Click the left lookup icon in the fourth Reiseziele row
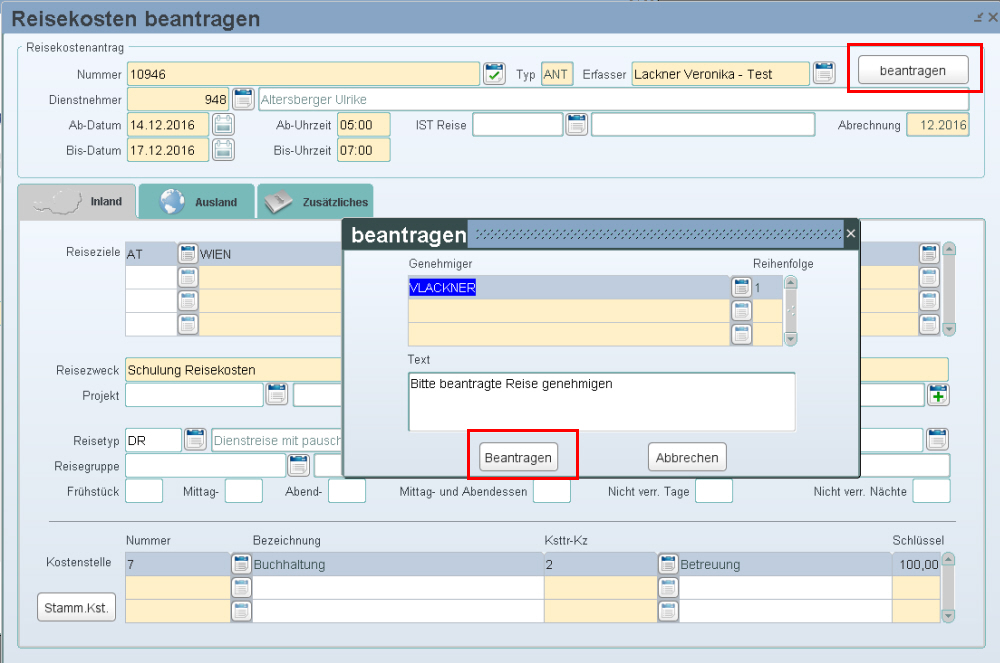 coord(188,324)
